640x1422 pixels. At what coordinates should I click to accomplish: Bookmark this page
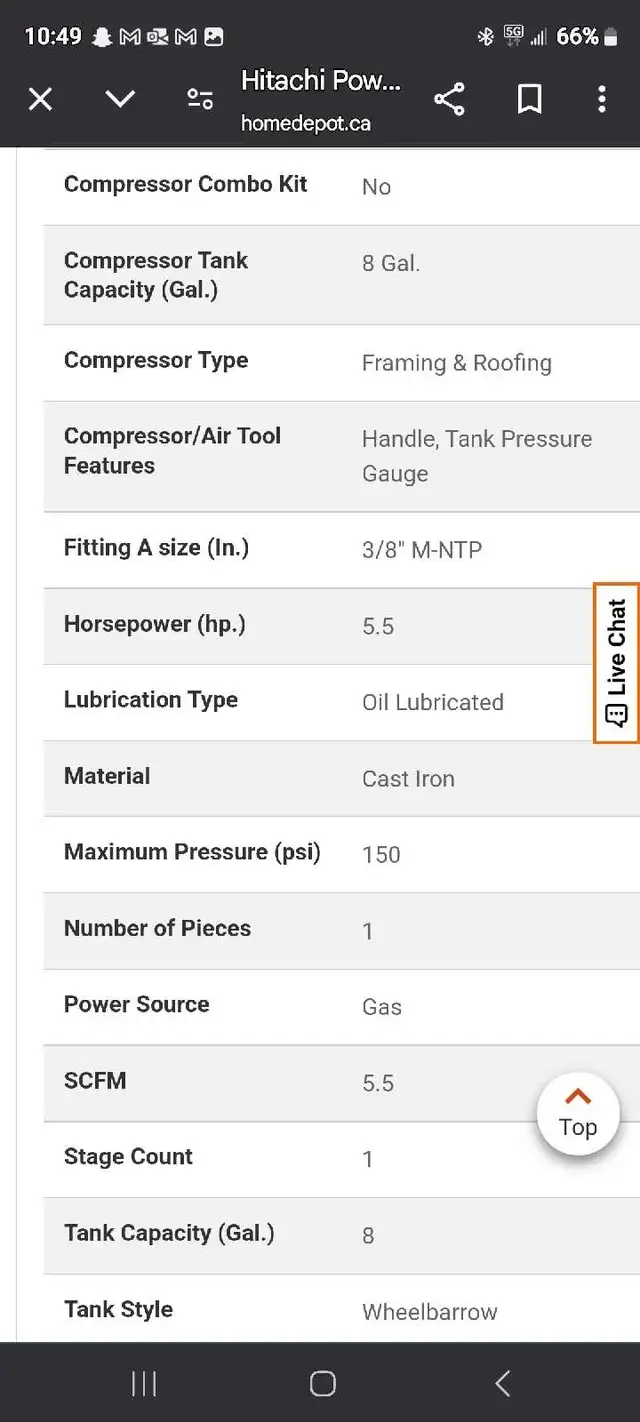[529, 99]
